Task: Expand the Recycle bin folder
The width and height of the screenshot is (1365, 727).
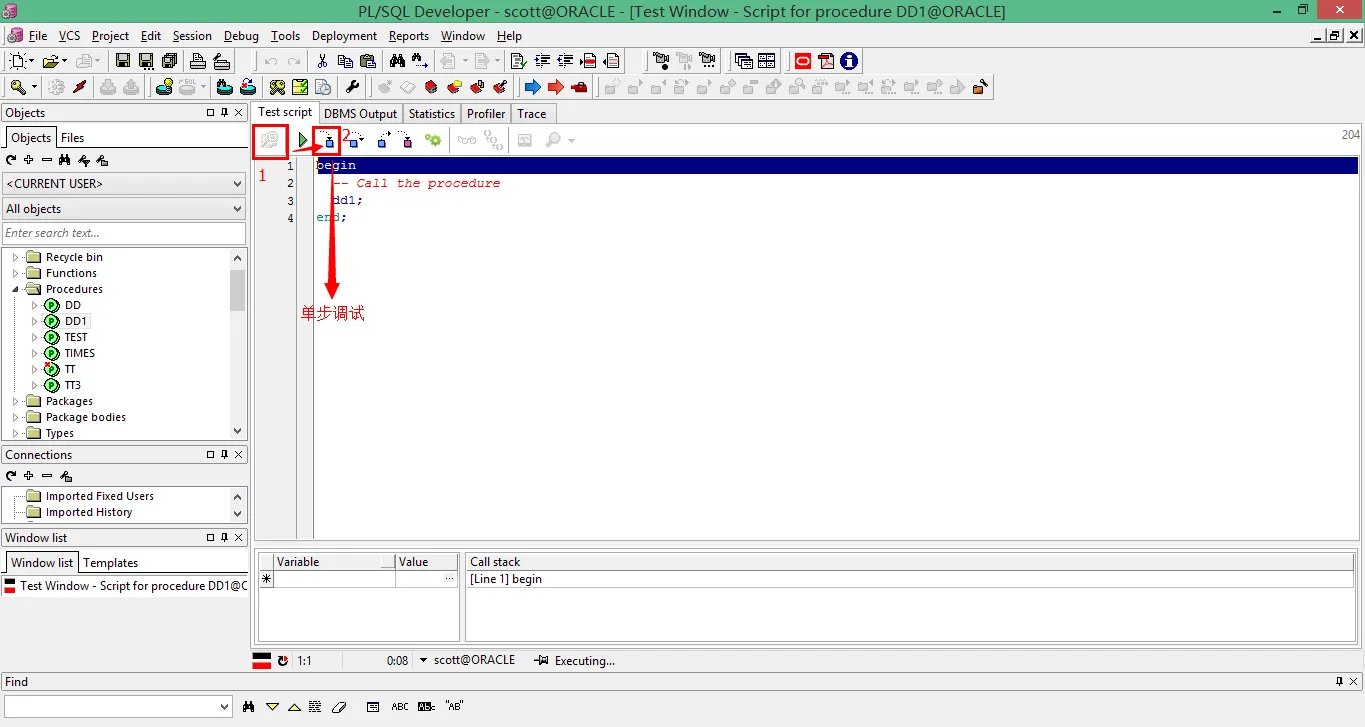Action: (x=15, y=257)
